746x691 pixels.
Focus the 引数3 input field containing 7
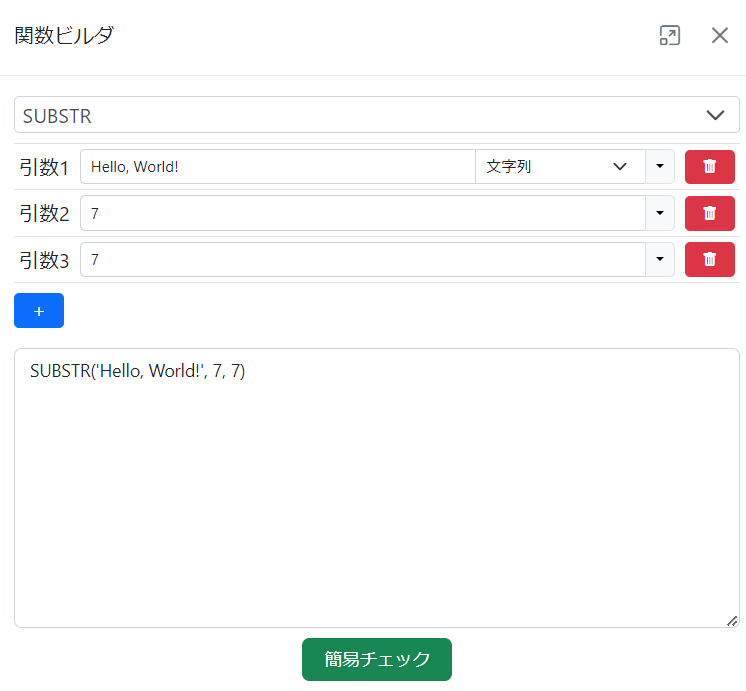point(362,259)
